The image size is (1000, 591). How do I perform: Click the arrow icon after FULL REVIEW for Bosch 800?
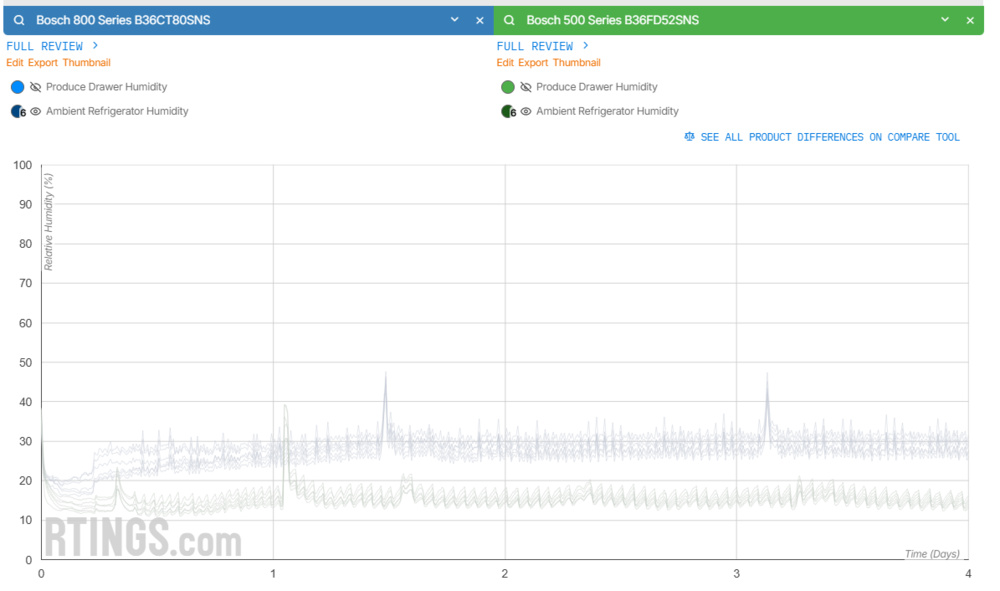click(x=96, y=45)
